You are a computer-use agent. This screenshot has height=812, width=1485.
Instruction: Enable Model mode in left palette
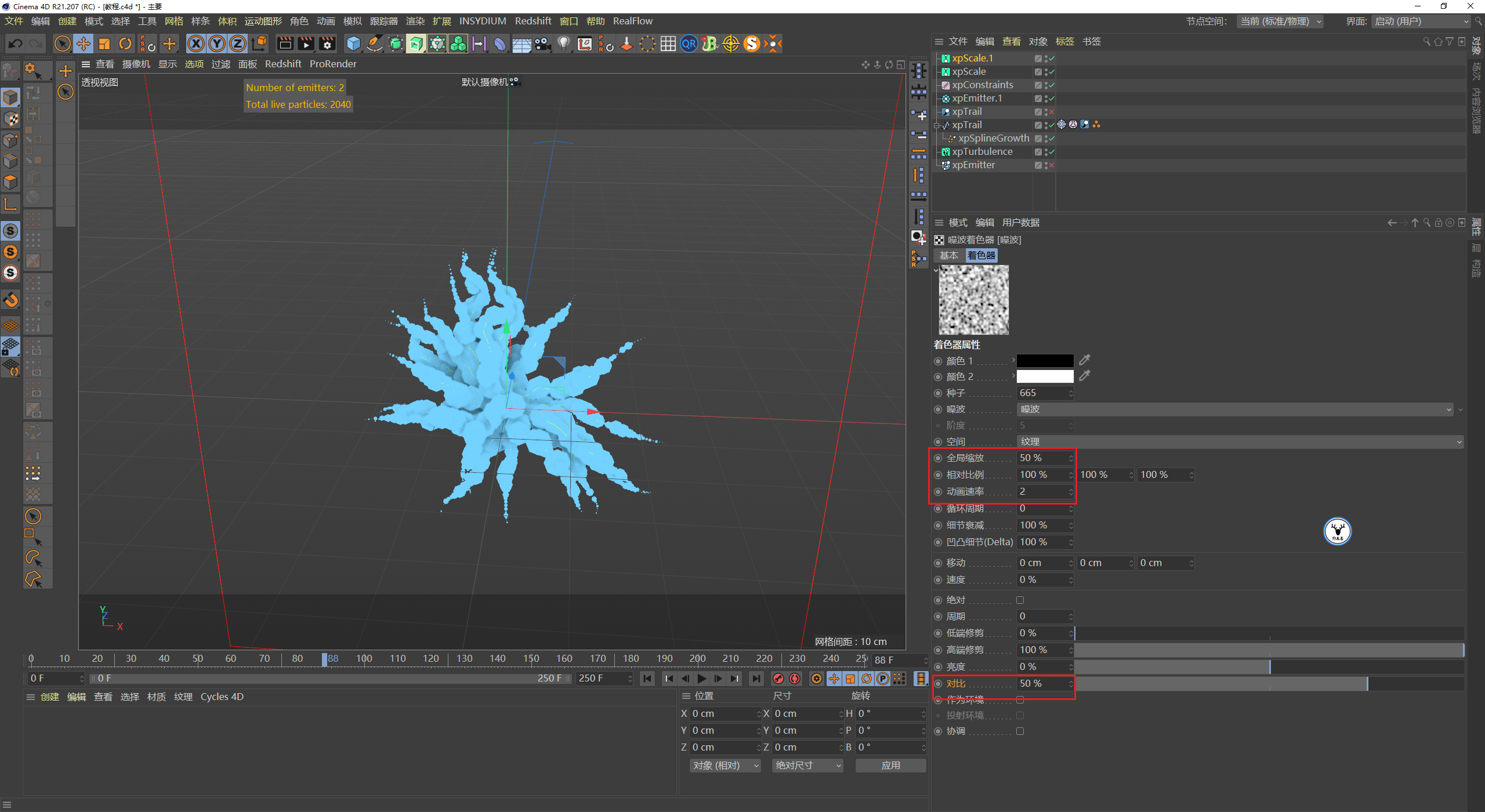click(x=10, y=97)
